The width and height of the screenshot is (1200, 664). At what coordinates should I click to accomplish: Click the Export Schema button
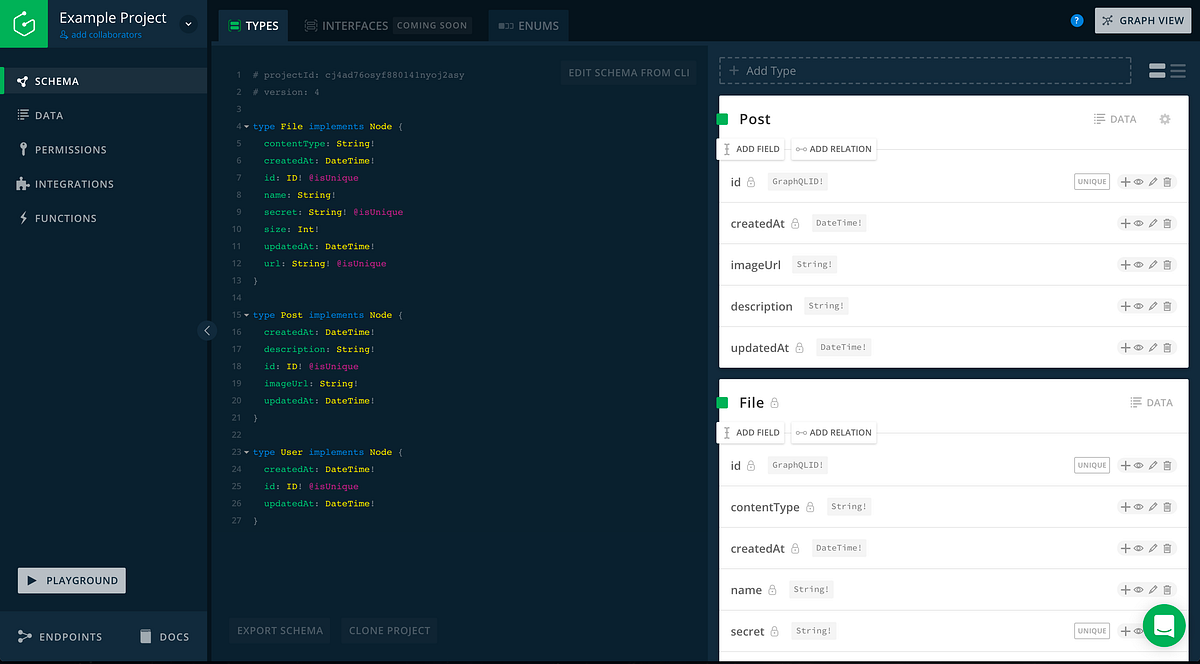[280, 630]
